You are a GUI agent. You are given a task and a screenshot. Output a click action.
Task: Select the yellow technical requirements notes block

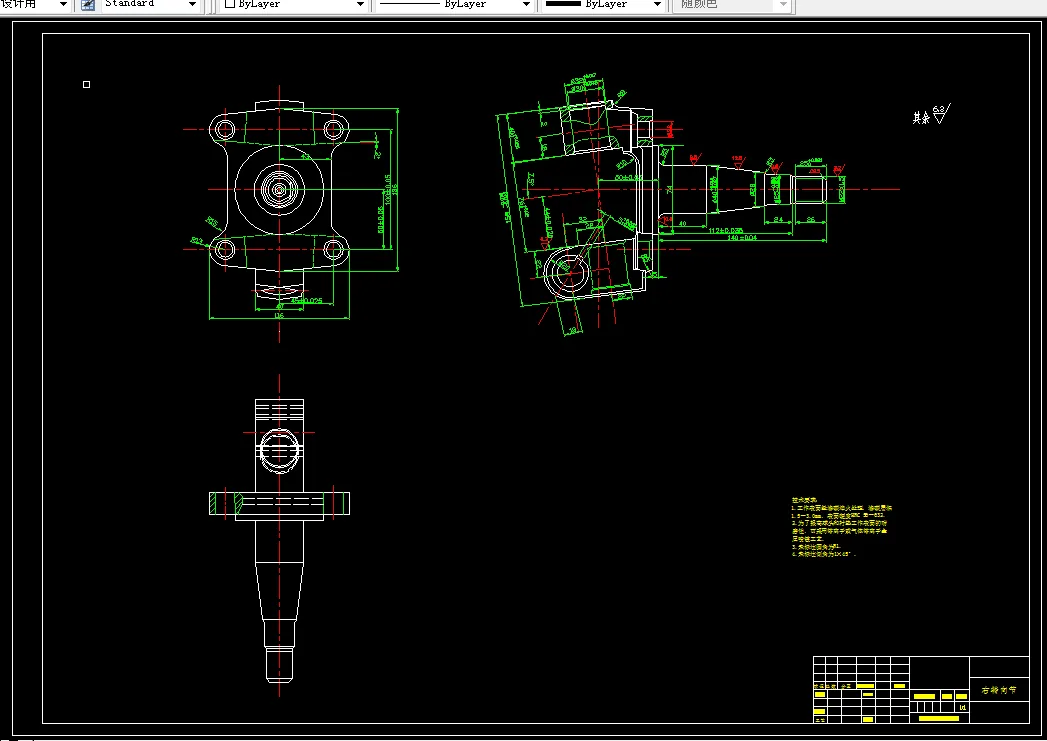(x=841, y=527)
